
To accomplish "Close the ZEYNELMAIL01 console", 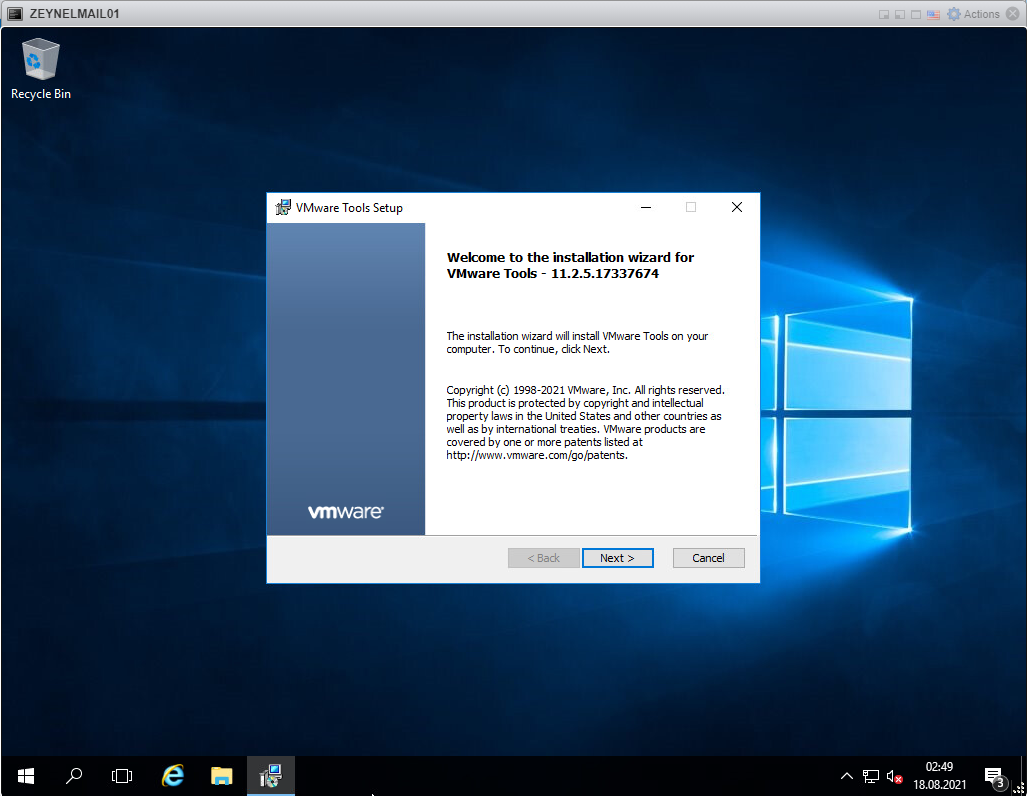I will pos(1013,14).
